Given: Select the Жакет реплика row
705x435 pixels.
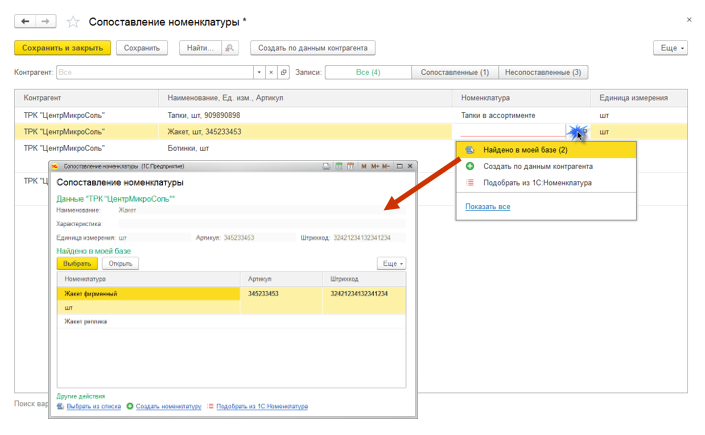Looking at the screenshot, I should tap(232, 322).
